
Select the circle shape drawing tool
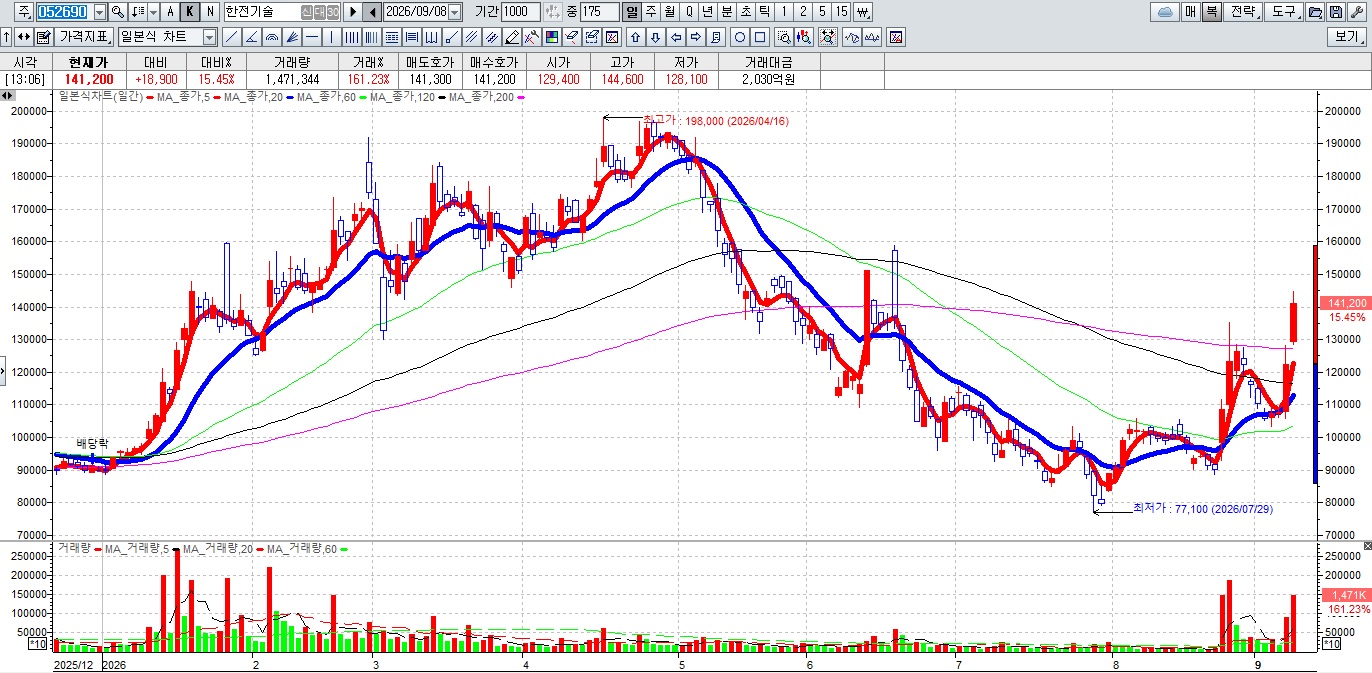740,37
